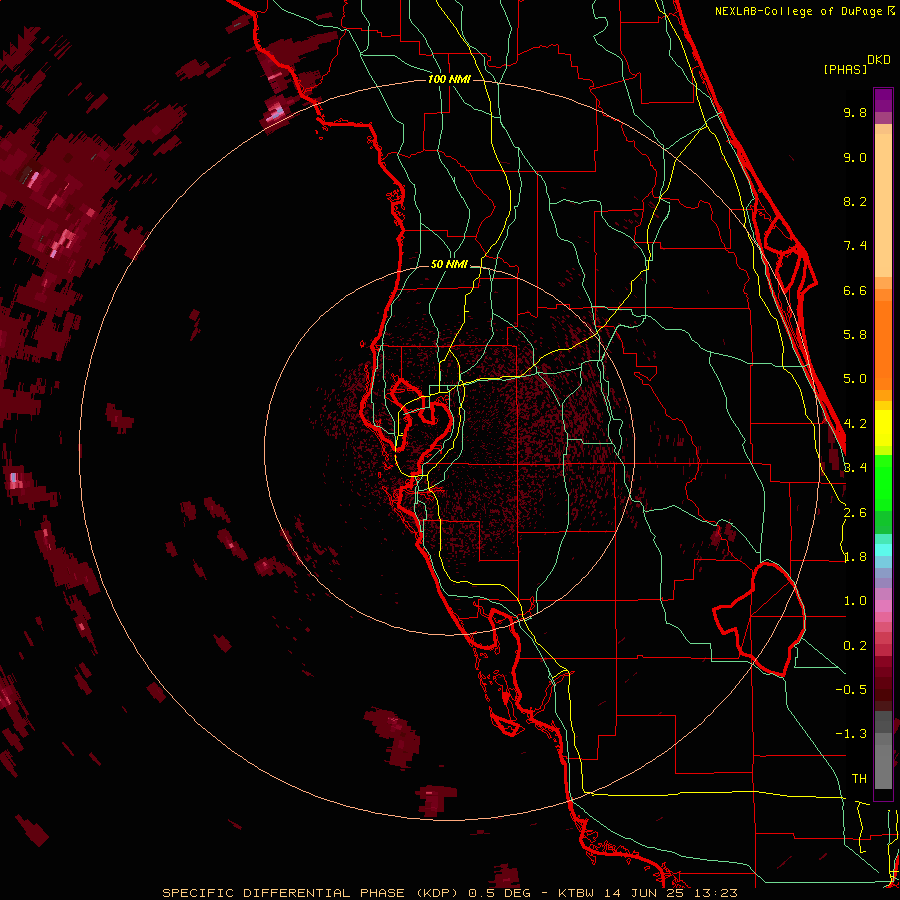Select the 6.6 value on the scale
Image resolution: width=900 pixels, height=900 pixels.
(855, 290)
